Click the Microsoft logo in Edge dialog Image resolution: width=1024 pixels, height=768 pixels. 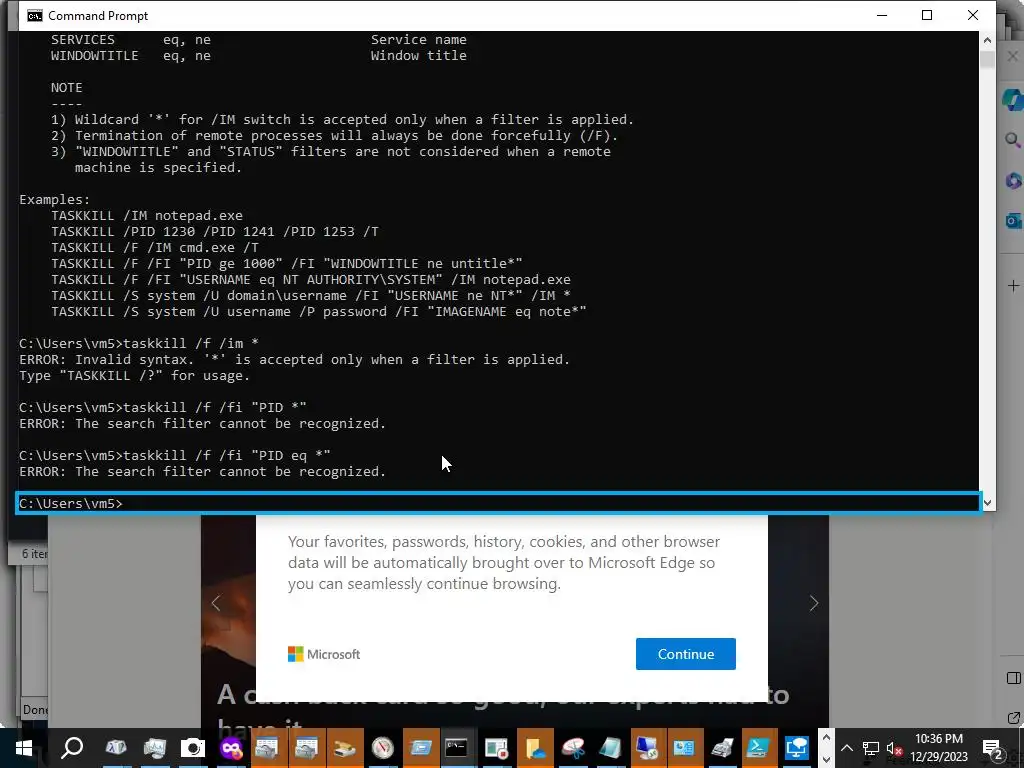(324, 654)
